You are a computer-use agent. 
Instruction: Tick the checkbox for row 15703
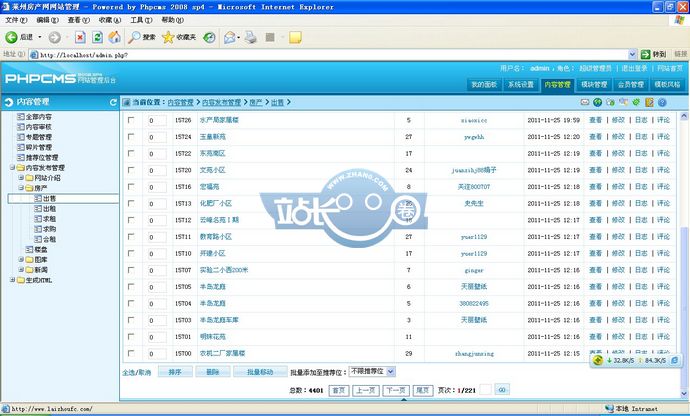click(x=131, y=320)
